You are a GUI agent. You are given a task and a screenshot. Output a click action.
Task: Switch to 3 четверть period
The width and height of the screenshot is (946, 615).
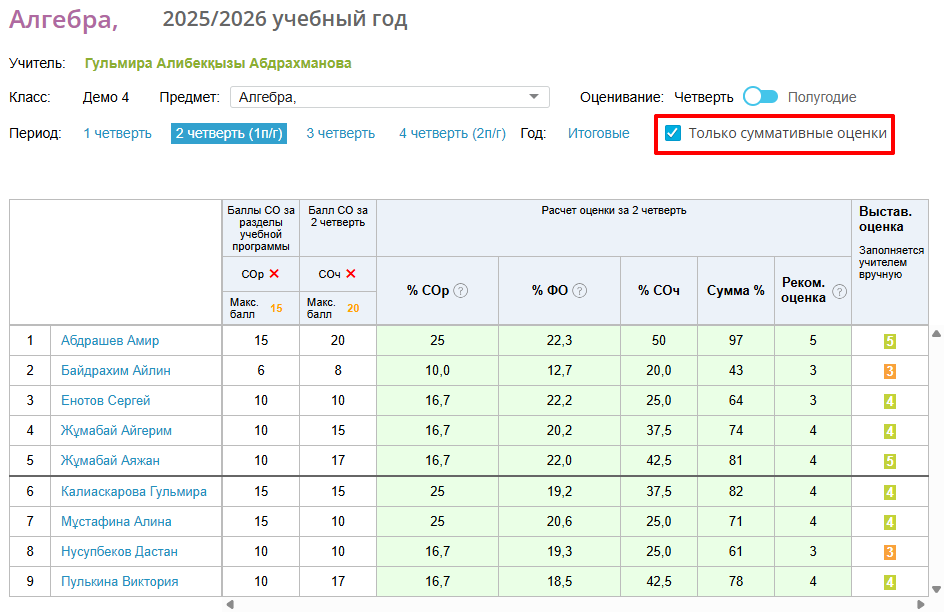(340, 134)
